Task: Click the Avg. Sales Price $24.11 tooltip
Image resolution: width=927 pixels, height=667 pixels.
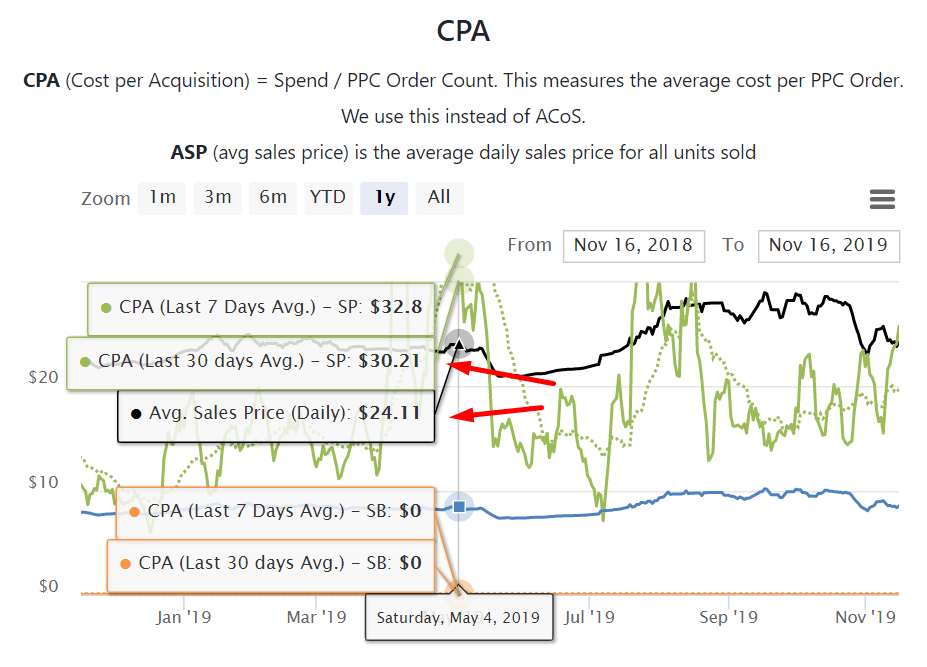Action: 276,412
